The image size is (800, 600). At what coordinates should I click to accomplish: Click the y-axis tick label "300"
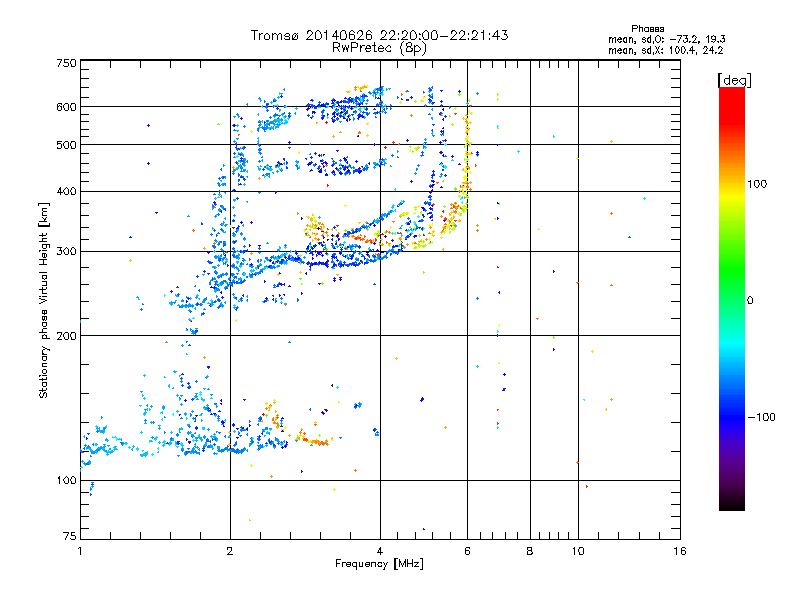(x=66, y=251)
